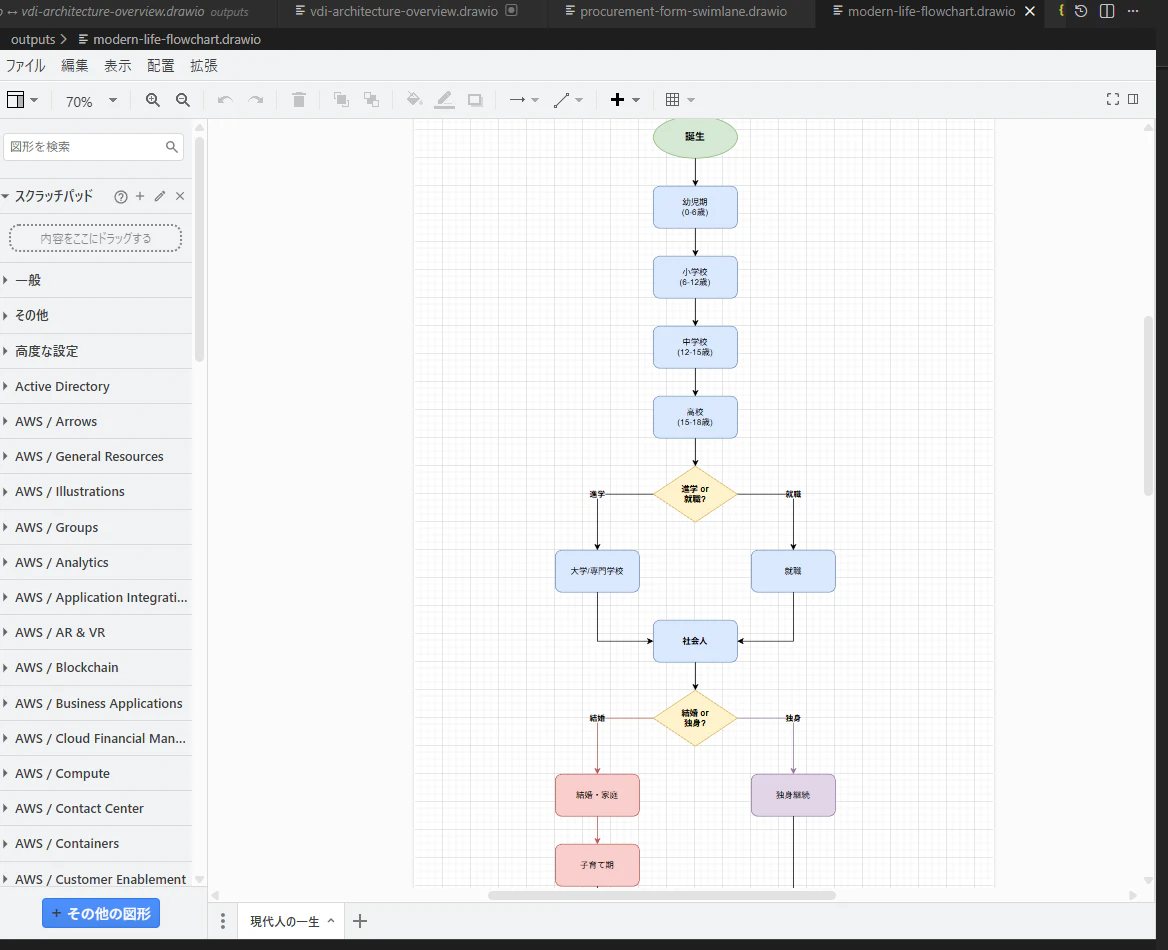
Task: Open the connection arrow style dropdown
Action: pos(524,100)
